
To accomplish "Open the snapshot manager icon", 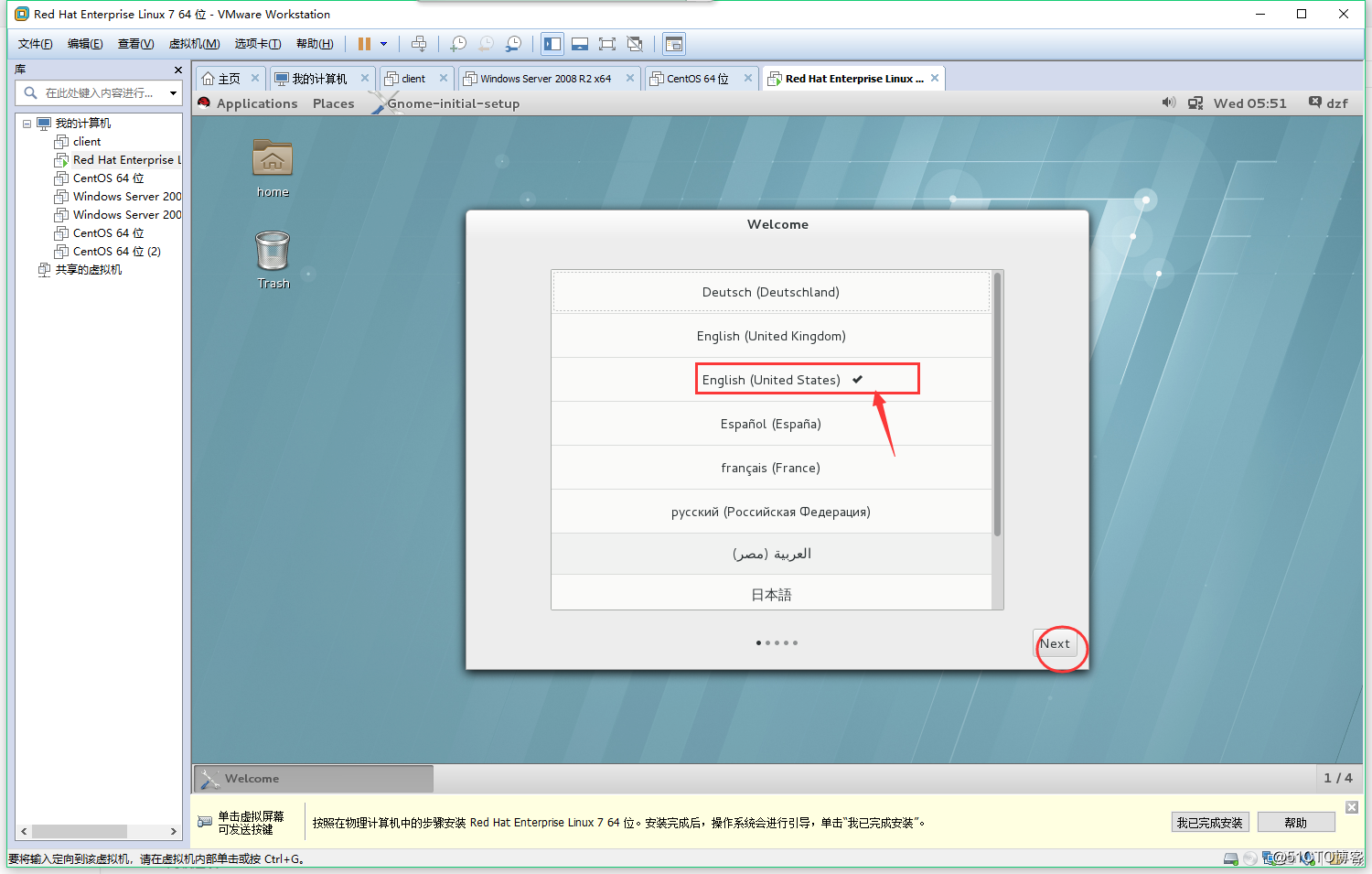I will (513, 44).
